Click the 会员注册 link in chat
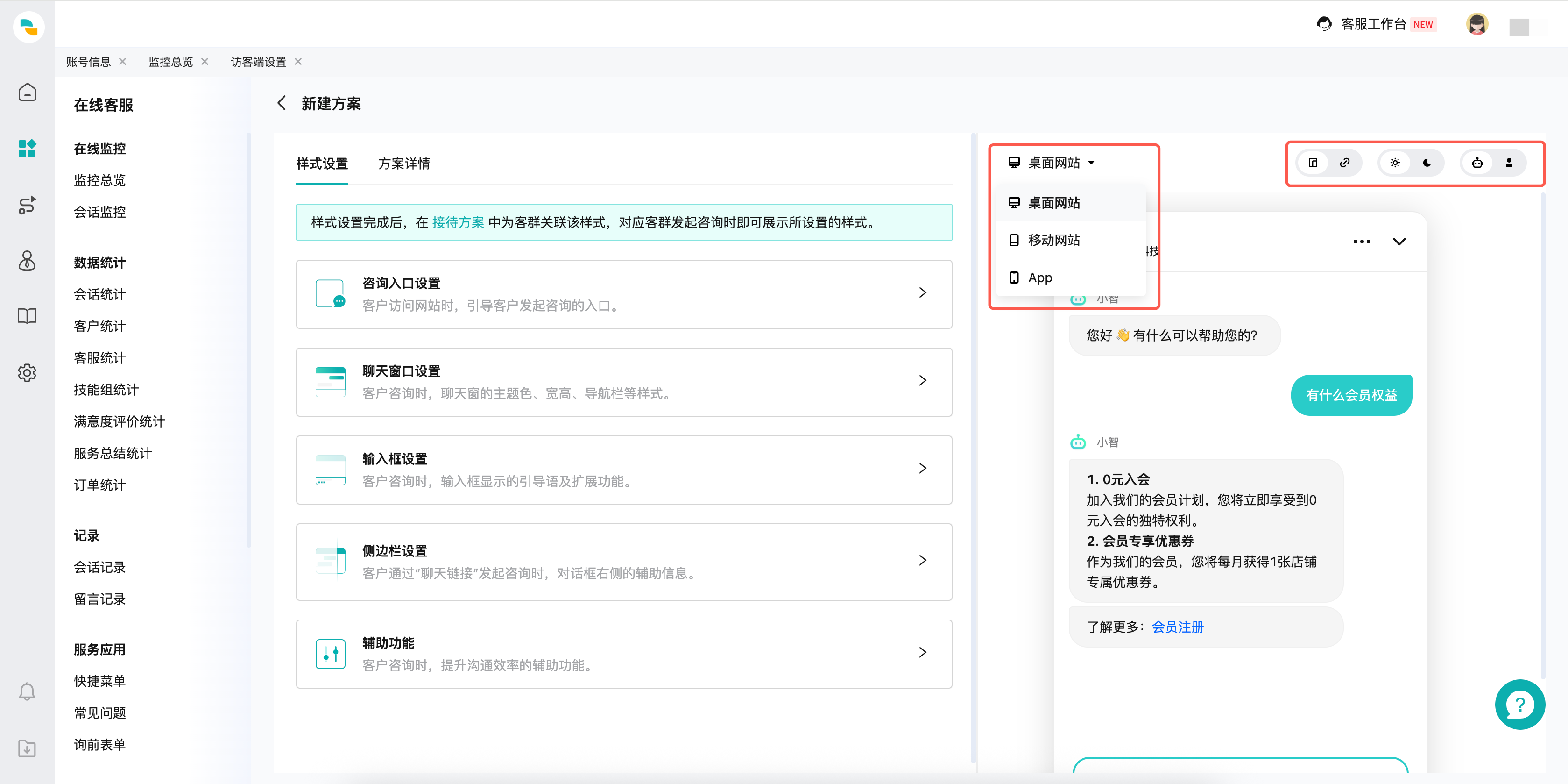 (x=1178, y=627)
